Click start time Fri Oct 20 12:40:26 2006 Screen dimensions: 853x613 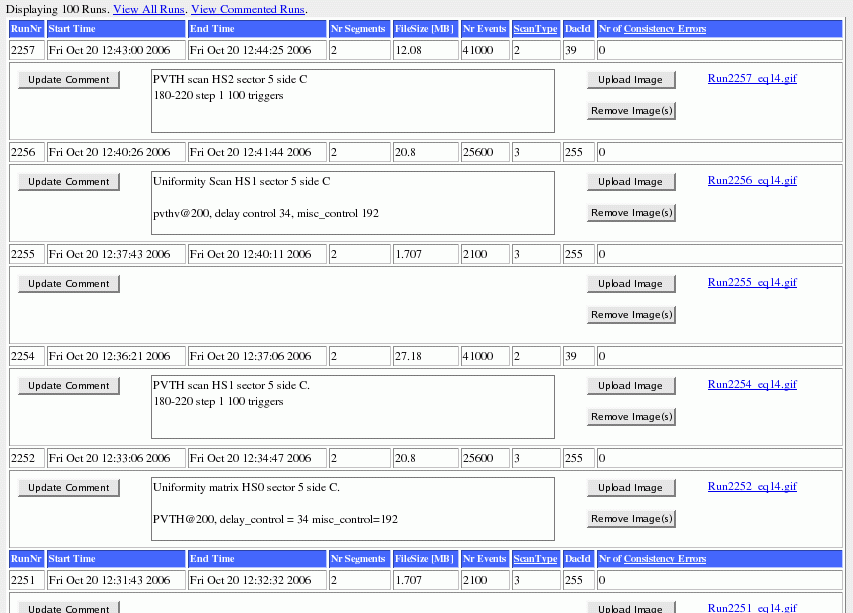pos(116,152)
